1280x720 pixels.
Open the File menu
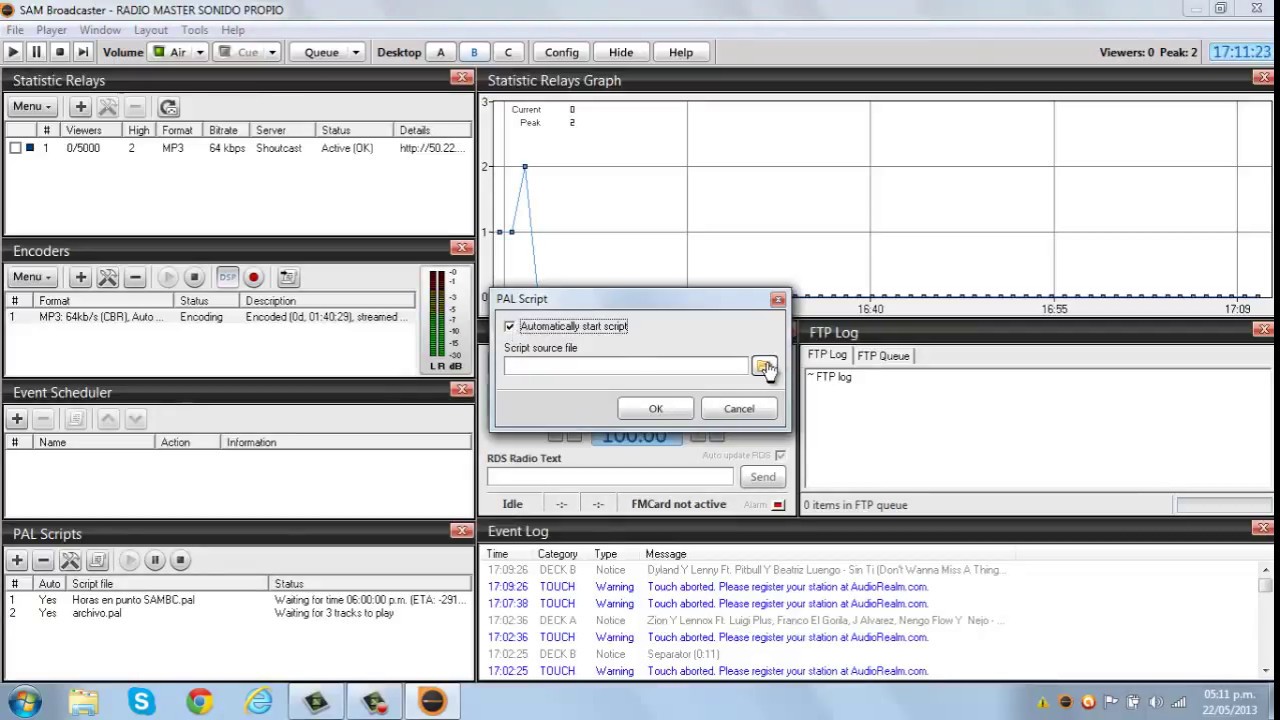tap(15, 30)
